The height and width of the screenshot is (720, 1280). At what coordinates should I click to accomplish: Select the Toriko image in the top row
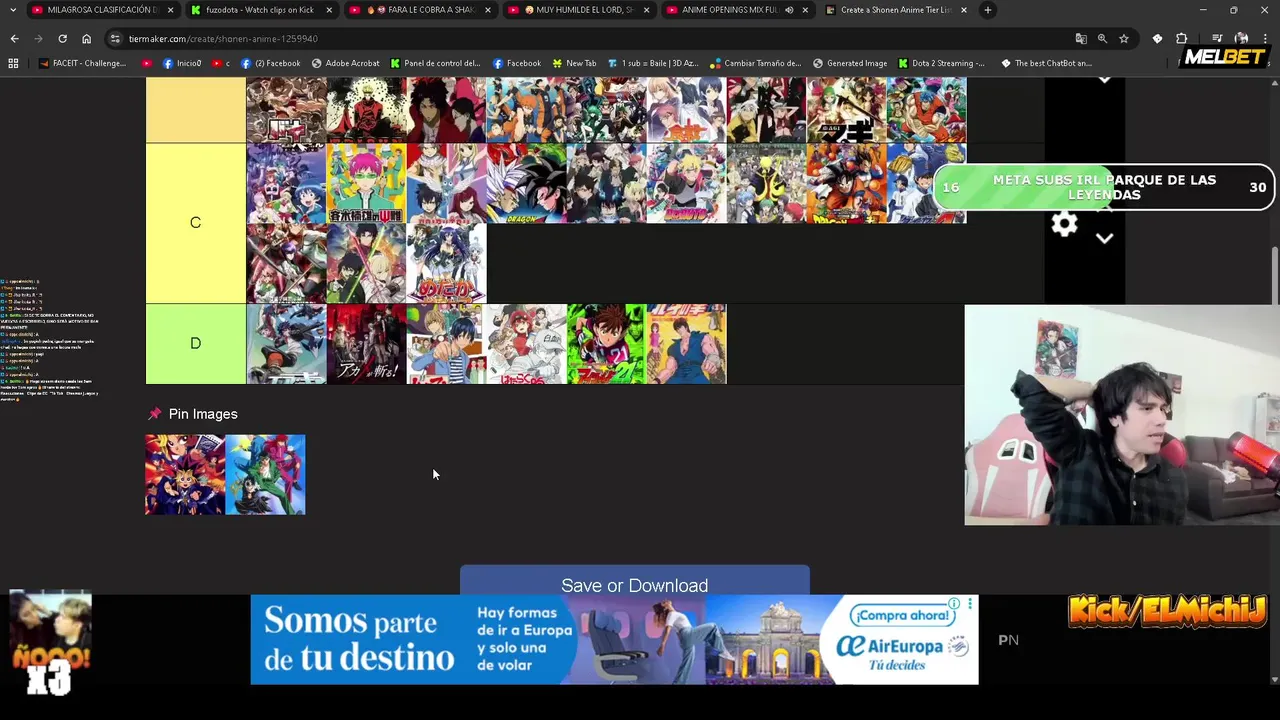pos(926,110)
